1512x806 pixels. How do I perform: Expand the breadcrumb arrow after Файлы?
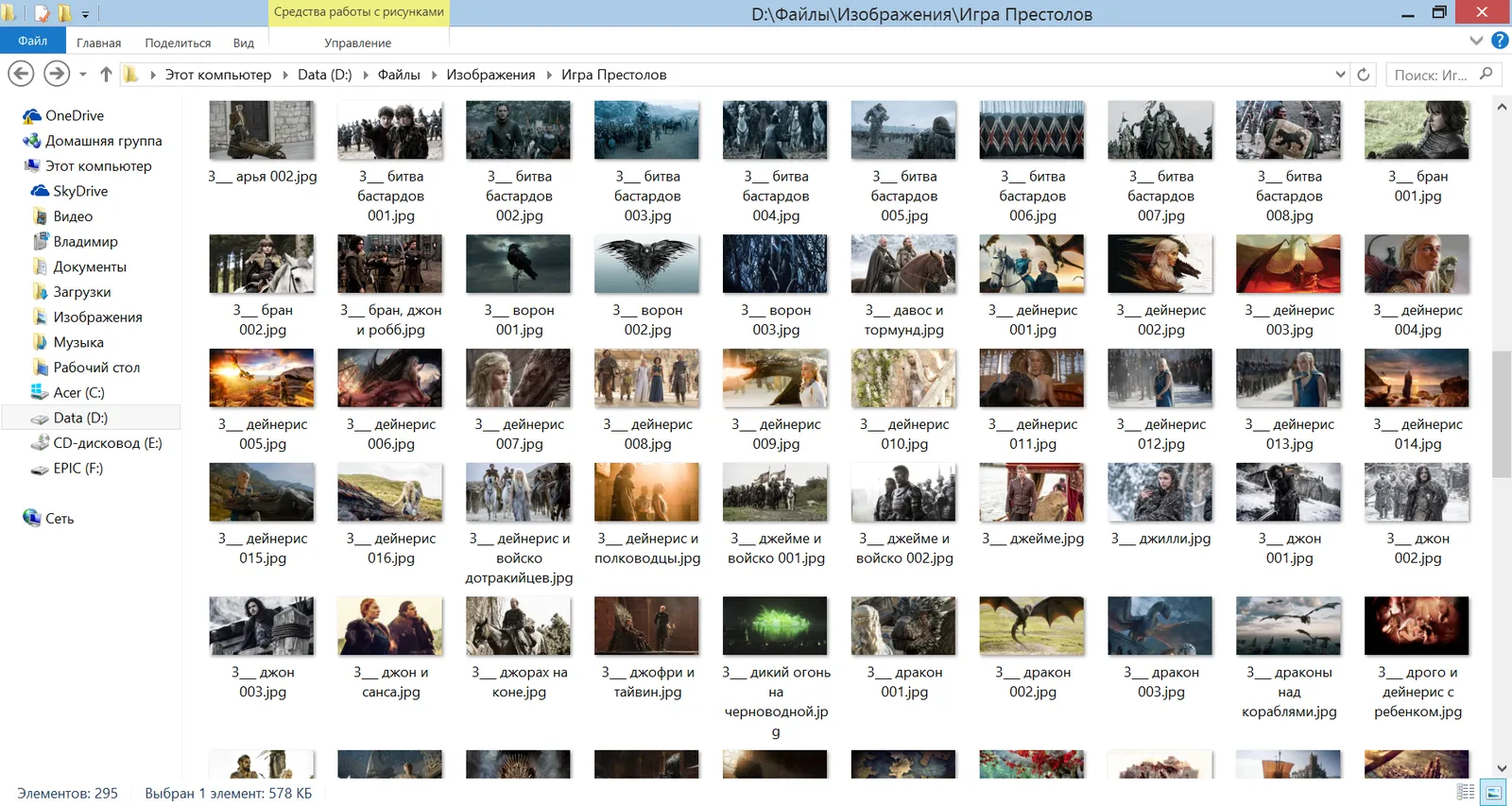pyautogui.click(x=434, y=75)
